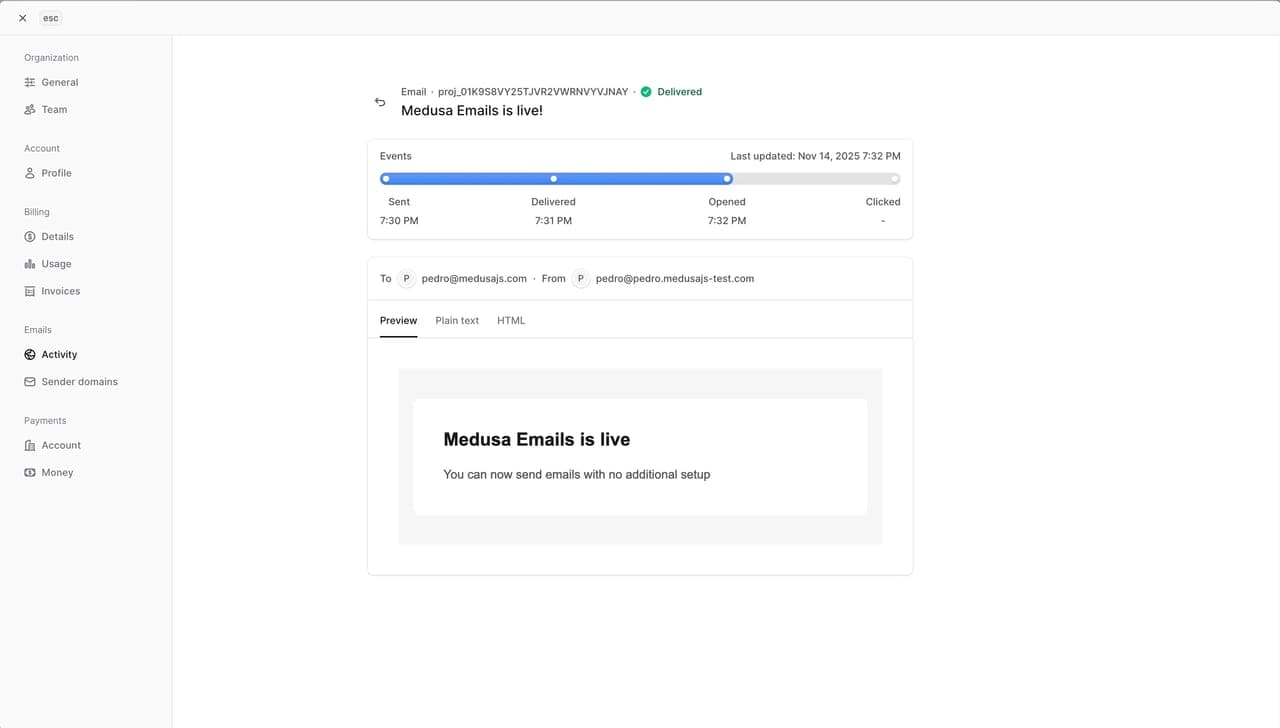The height and width of the screenshot is (728, 1280).
Task: Click the 7:30 PM Sent time
Action: (399, 220)
